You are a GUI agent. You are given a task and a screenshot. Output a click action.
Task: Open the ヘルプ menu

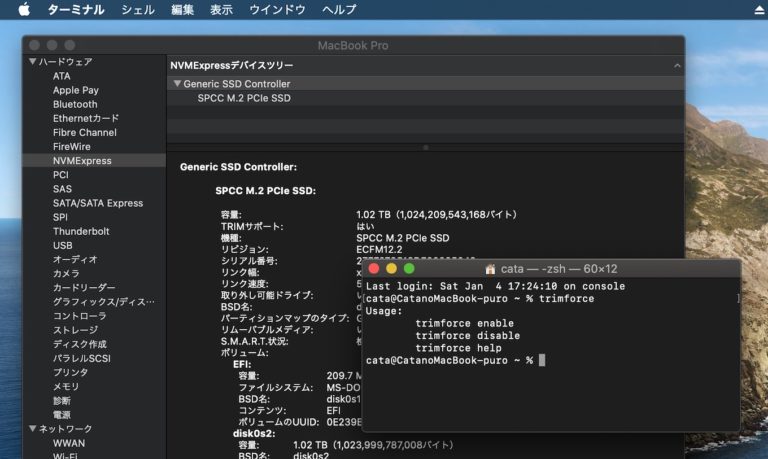(339, 10)
